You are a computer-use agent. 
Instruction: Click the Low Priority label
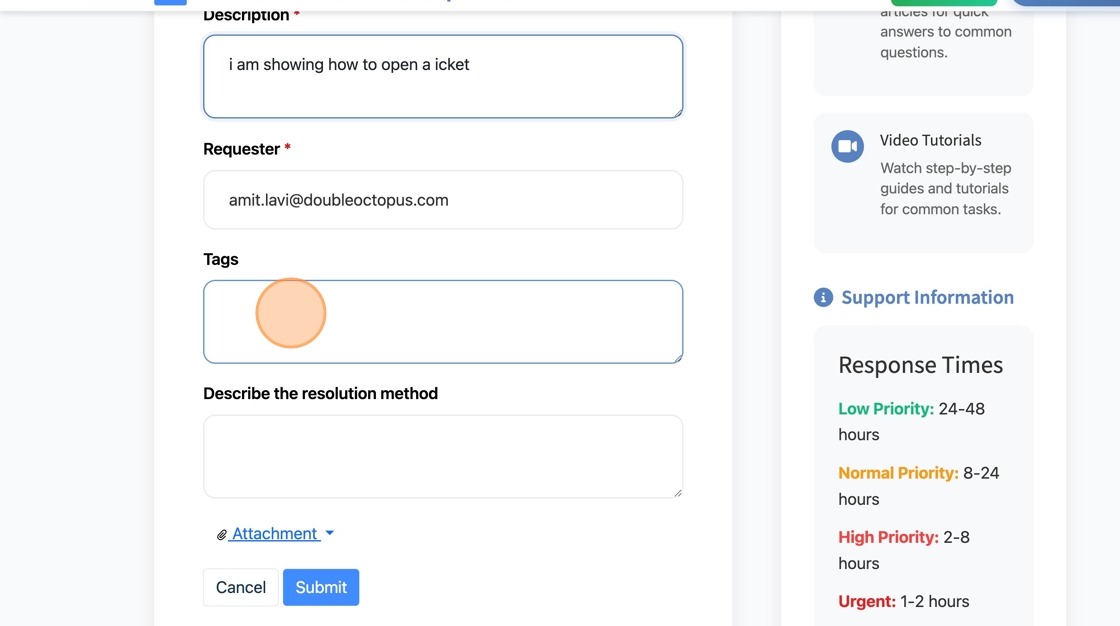886,409
